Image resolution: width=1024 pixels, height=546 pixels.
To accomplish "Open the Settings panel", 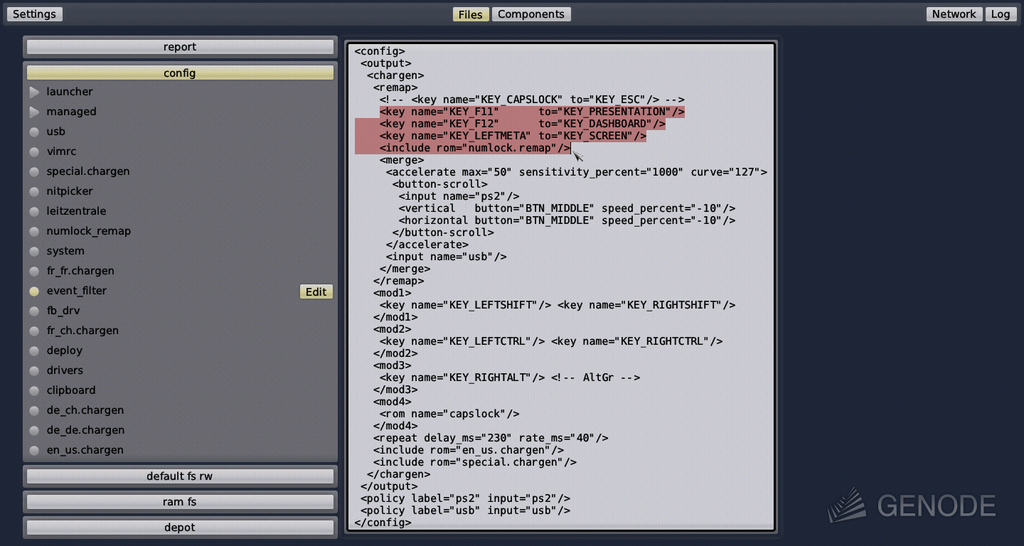I will click(35, 14).
